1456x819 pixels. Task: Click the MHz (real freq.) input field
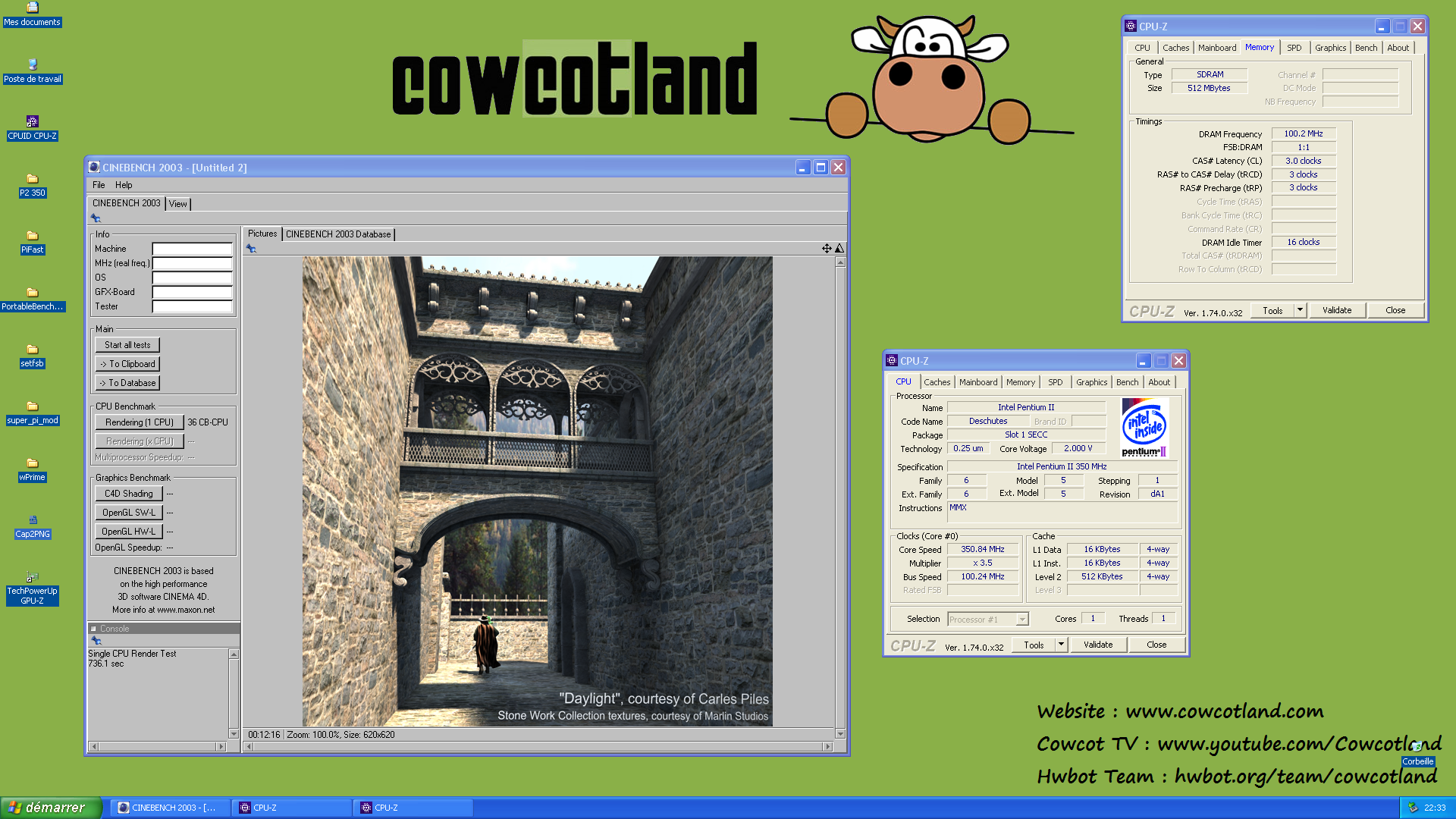coord(192,263)
